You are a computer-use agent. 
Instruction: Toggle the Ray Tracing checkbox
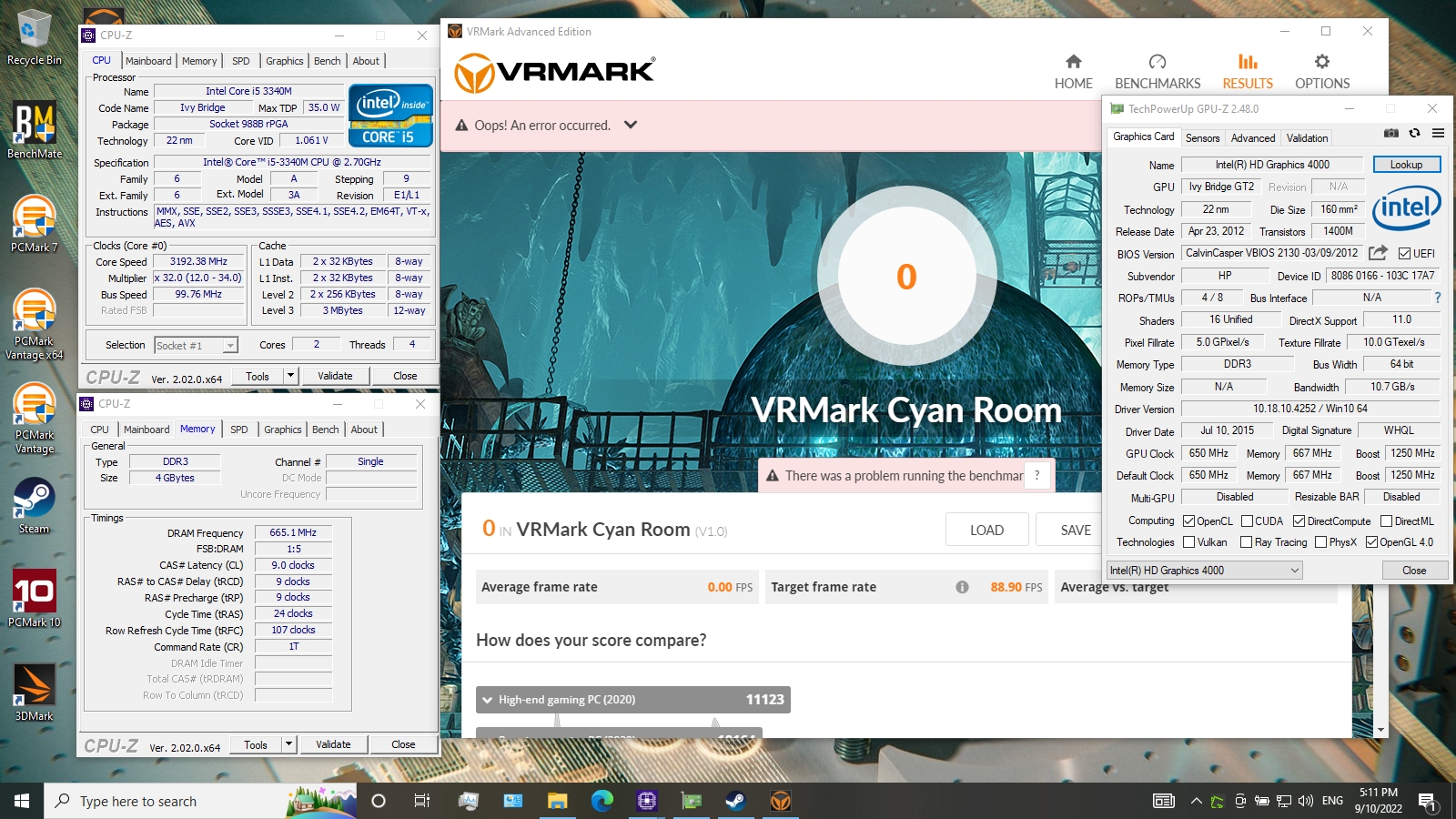1247,542
